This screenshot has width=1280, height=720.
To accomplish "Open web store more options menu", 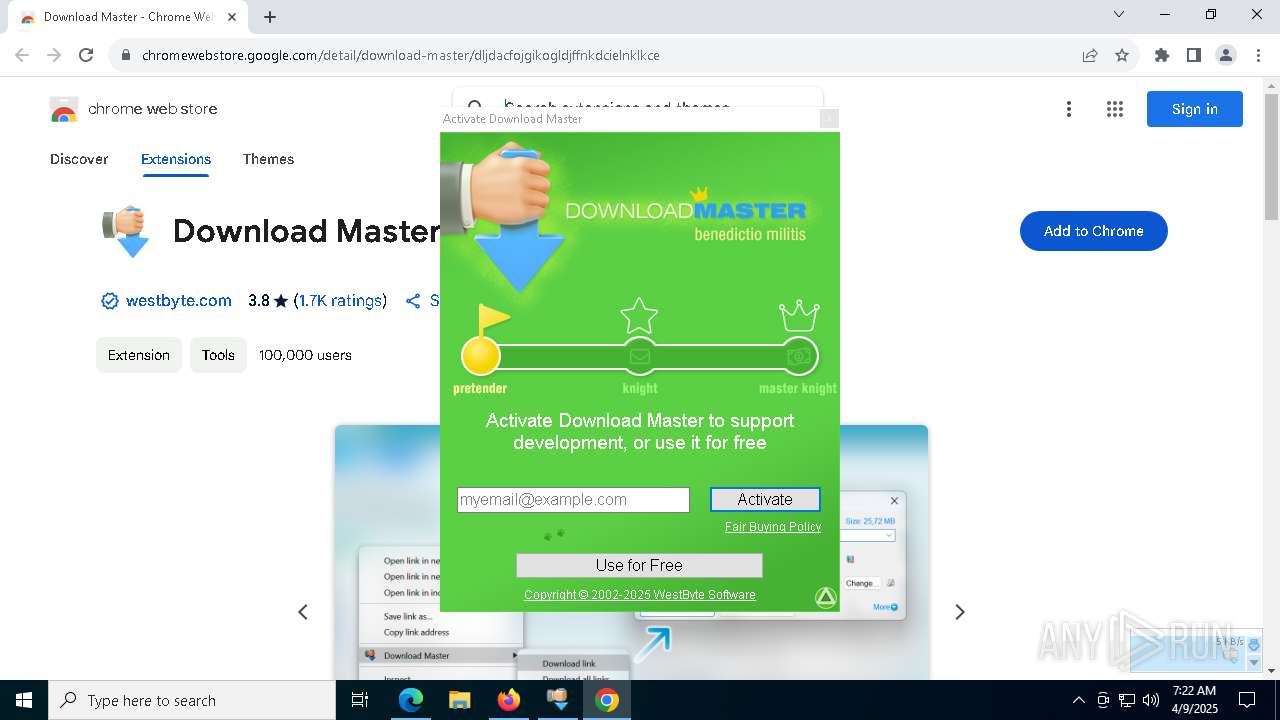I will (1069, 109).
